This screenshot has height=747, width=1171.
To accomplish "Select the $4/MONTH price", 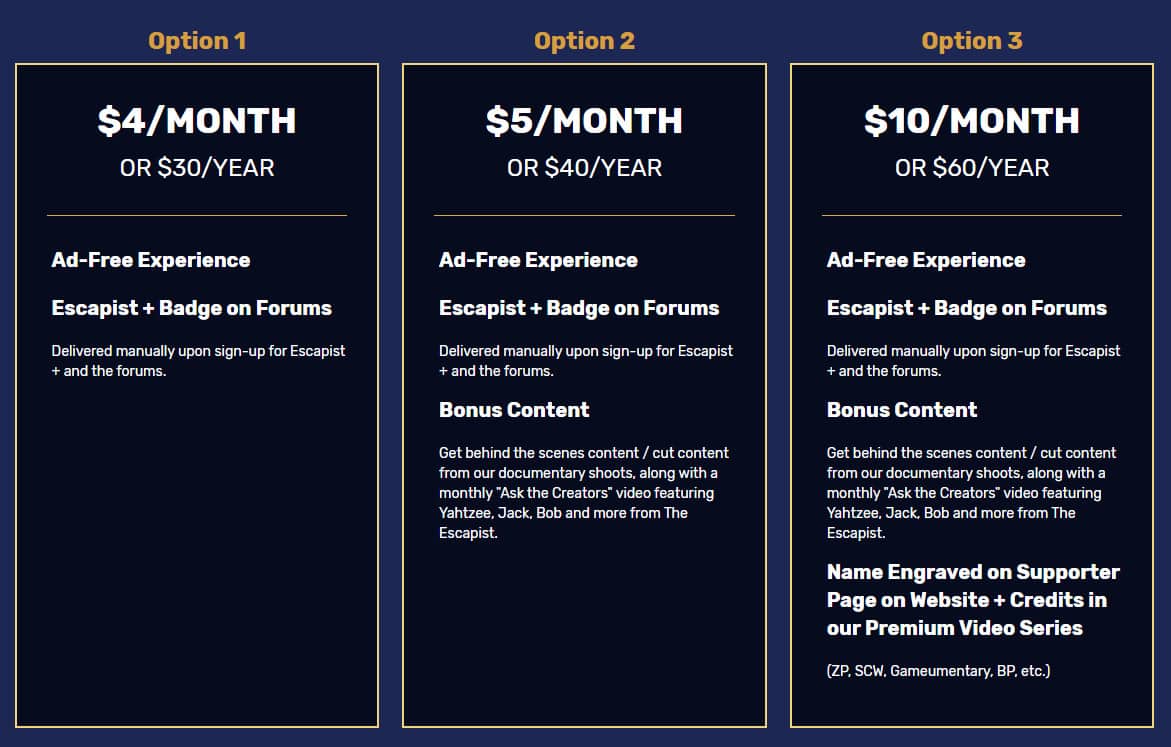I will point(197,121).
